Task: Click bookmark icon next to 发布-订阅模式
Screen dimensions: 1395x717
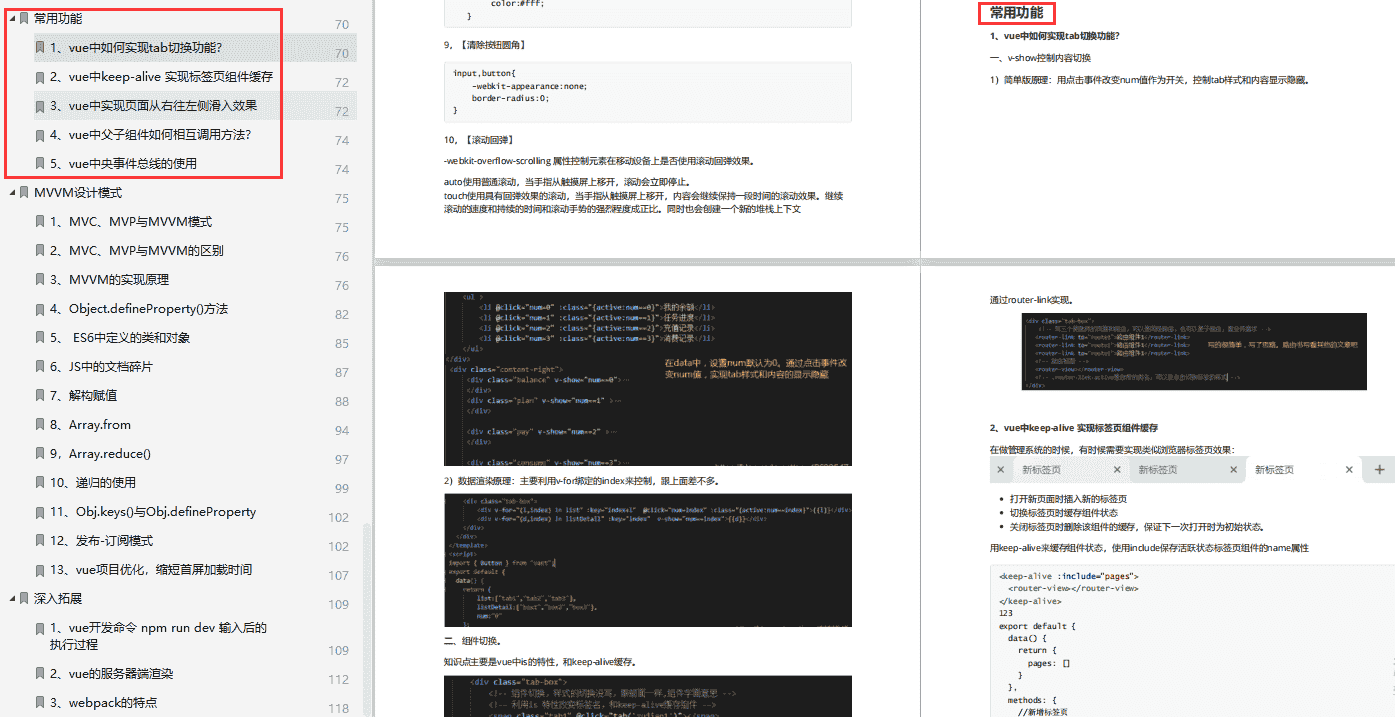Action: tap(40, 541)
